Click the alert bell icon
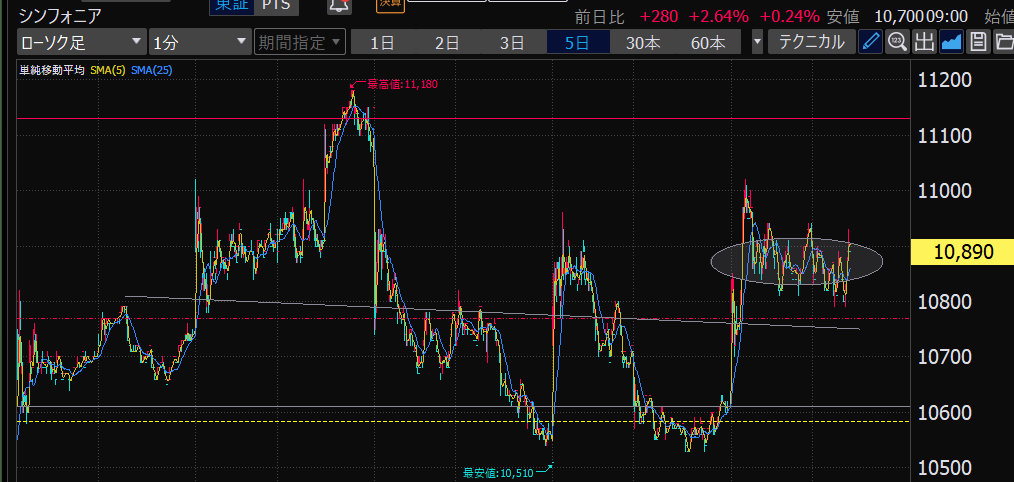This screenshot has width=1014, height=482. tap(338, 5)
